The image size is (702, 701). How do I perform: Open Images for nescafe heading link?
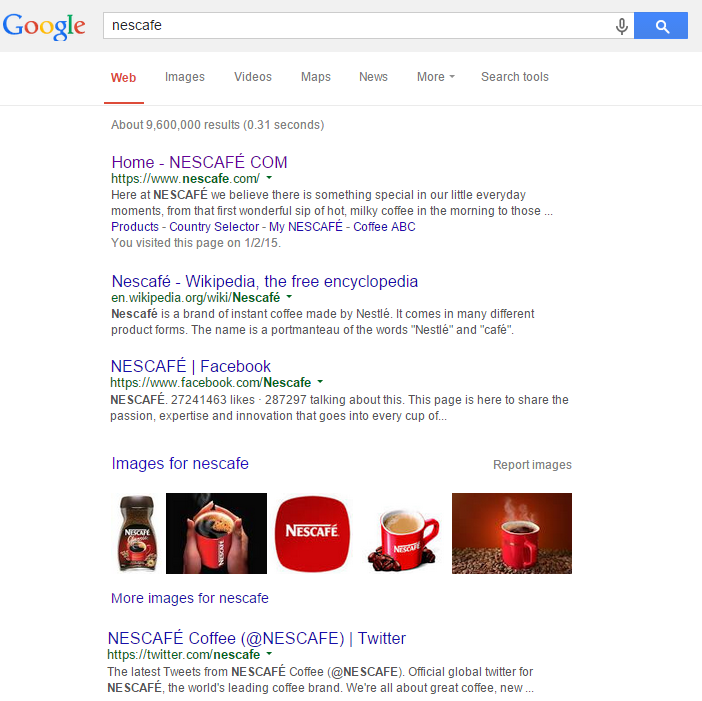coord(180,464)
